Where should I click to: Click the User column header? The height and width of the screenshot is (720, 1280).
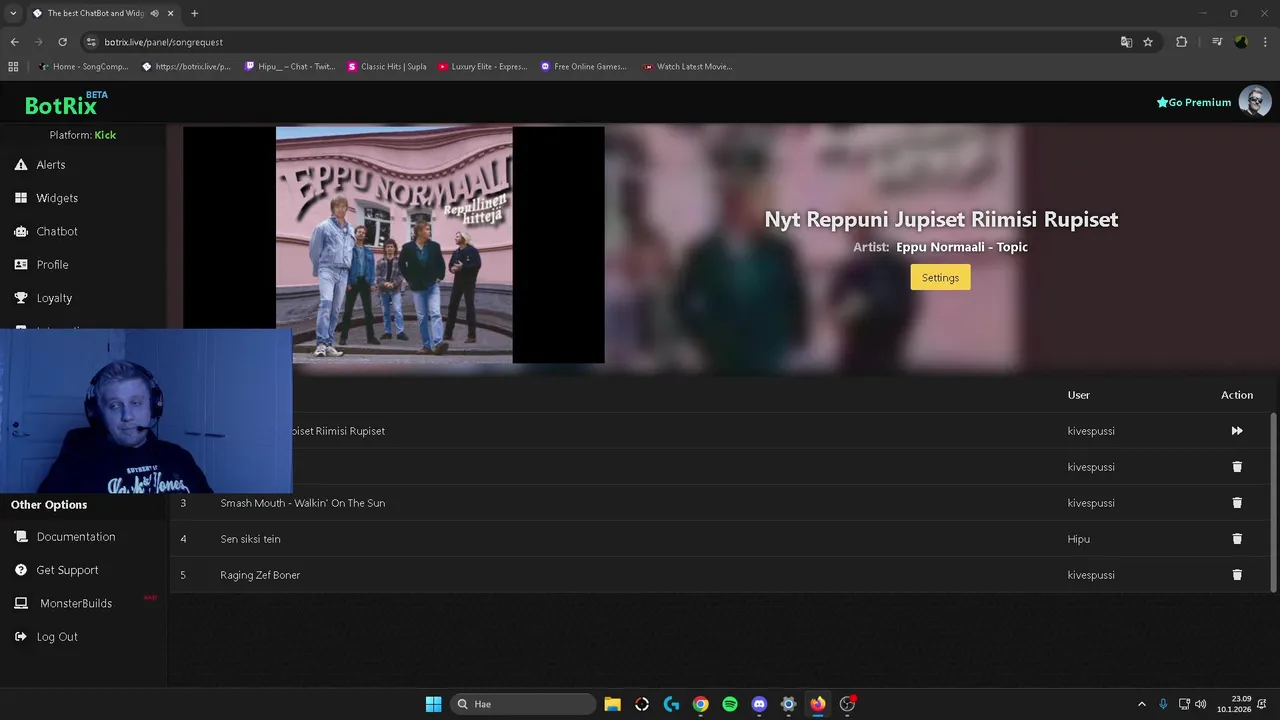[x=1078, y=395]
